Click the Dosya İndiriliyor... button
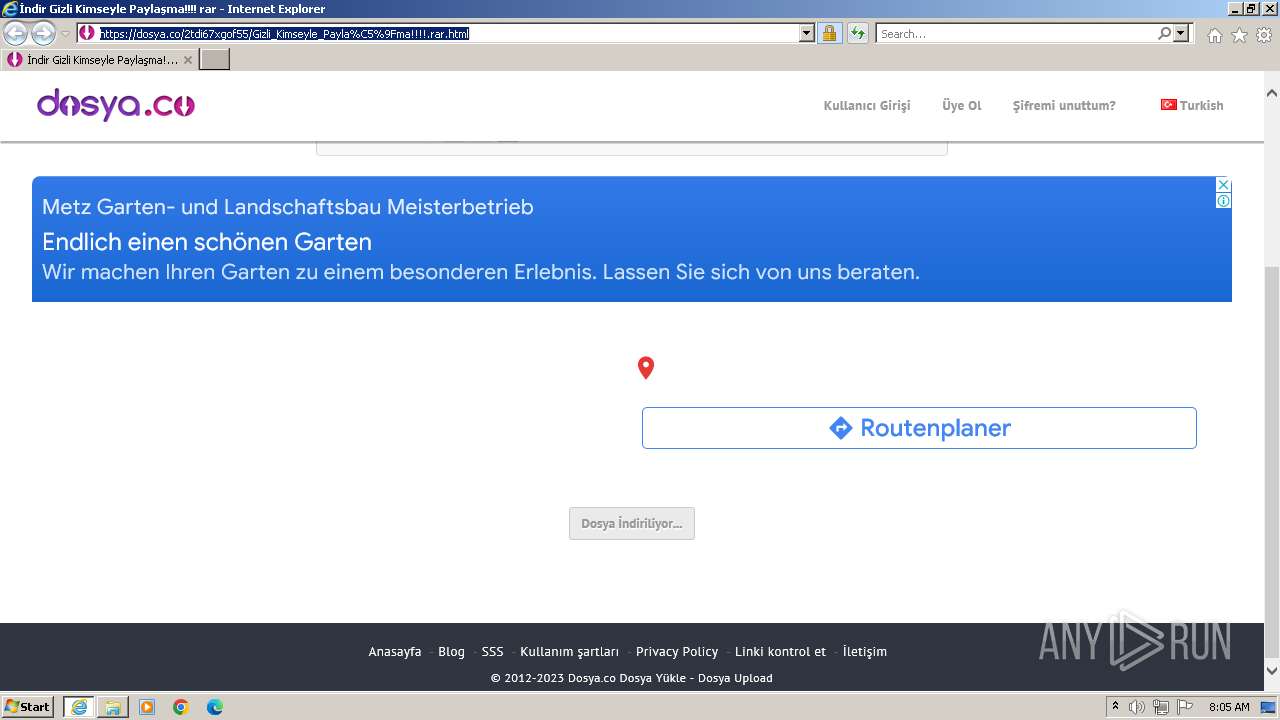This screenshot has width=1280, height=720. (x=632, y=523)
